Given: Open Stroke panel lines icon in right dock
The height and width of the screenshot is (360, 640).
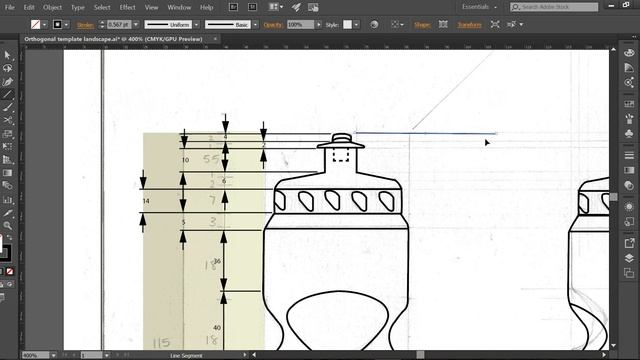Looking at the screenshot, I should tap(629, 156).
